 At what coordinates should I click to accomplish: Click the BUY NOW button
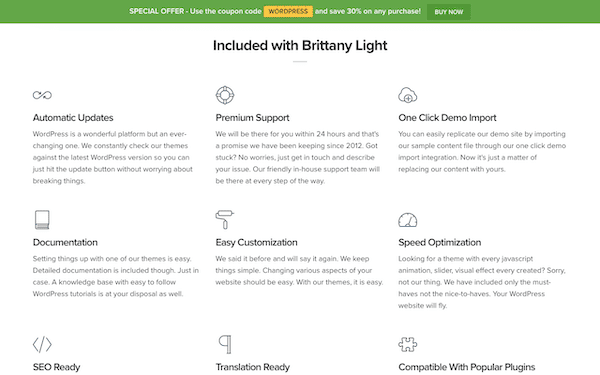448,12
